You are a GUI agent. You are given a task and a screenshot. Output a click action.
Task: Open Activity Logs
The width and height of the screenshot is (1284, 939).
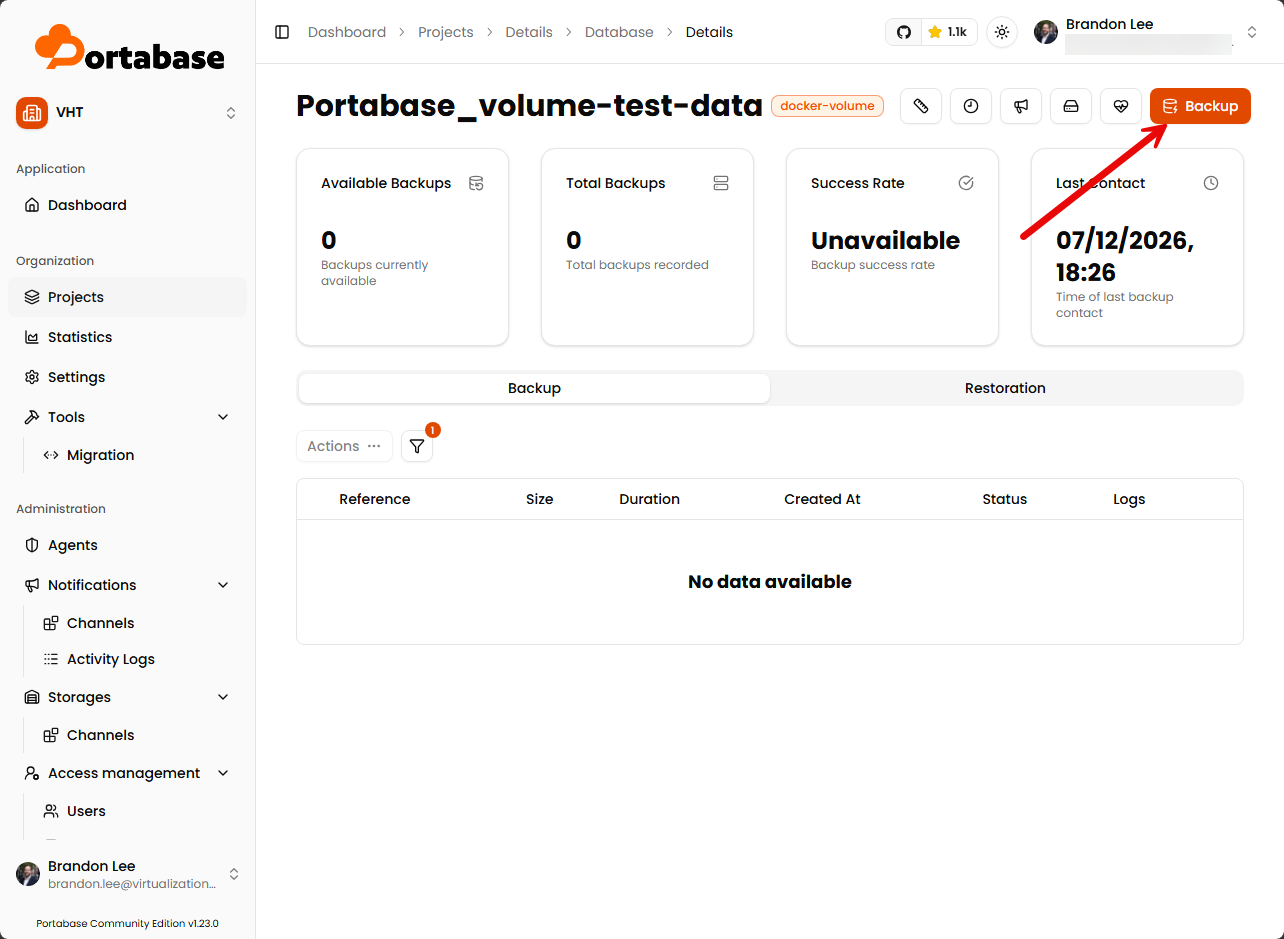(110, 659)
